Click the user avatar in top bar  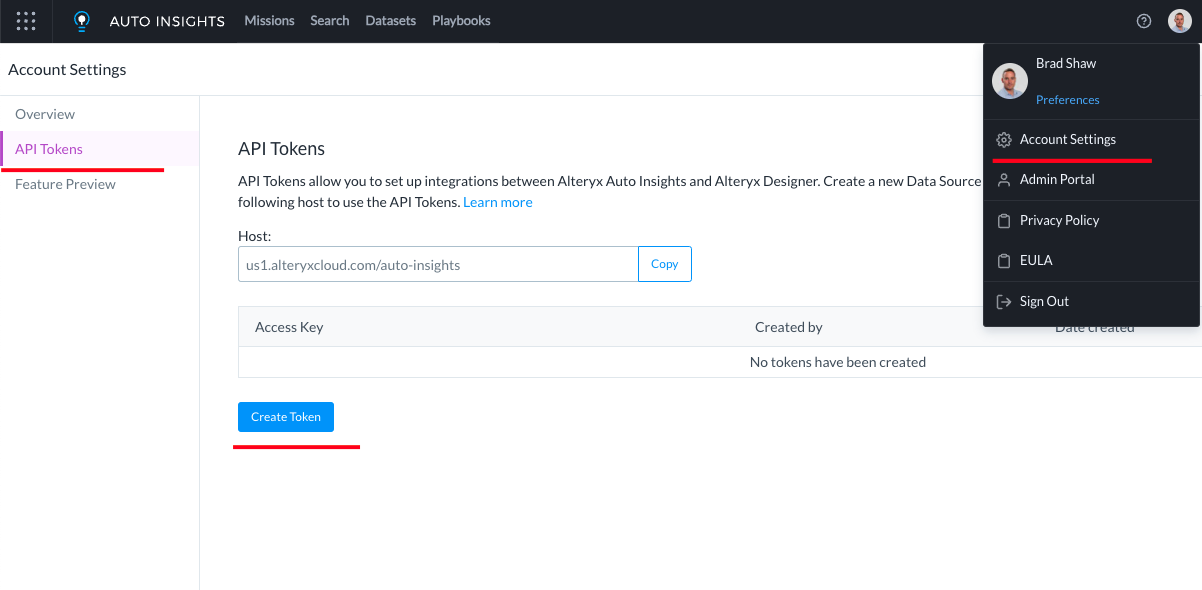[x=1180, y=21]
